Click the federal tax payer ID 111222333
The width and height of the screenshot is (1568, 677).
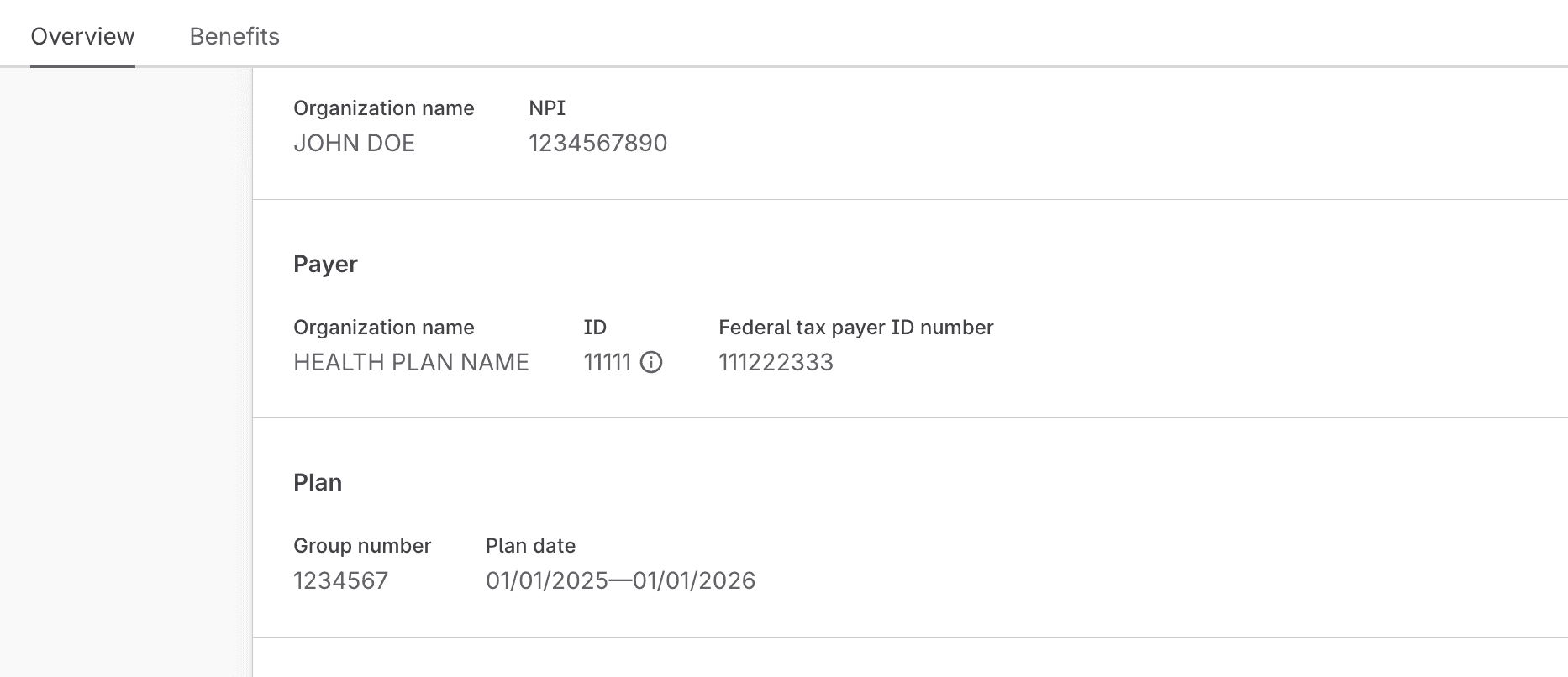pyautogui.click(x=777, y=362)
